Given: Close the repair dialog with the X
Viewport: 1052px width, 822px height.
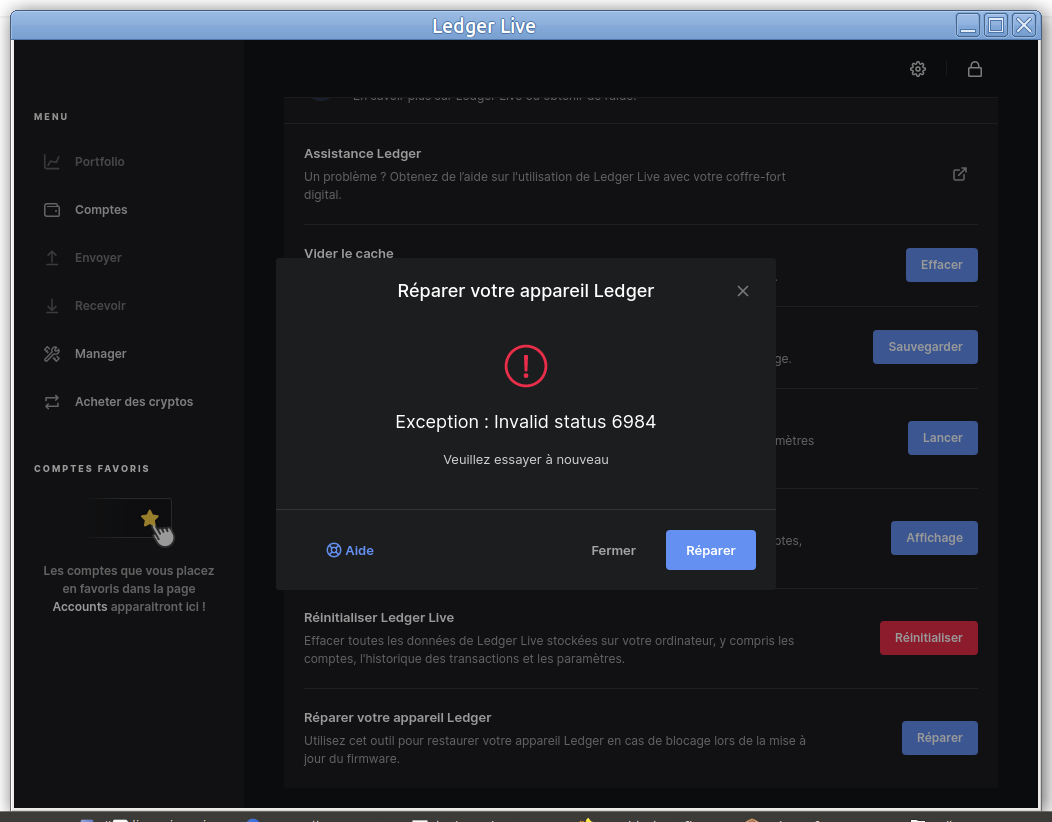Looking at the screenshot, I should 743,291.
